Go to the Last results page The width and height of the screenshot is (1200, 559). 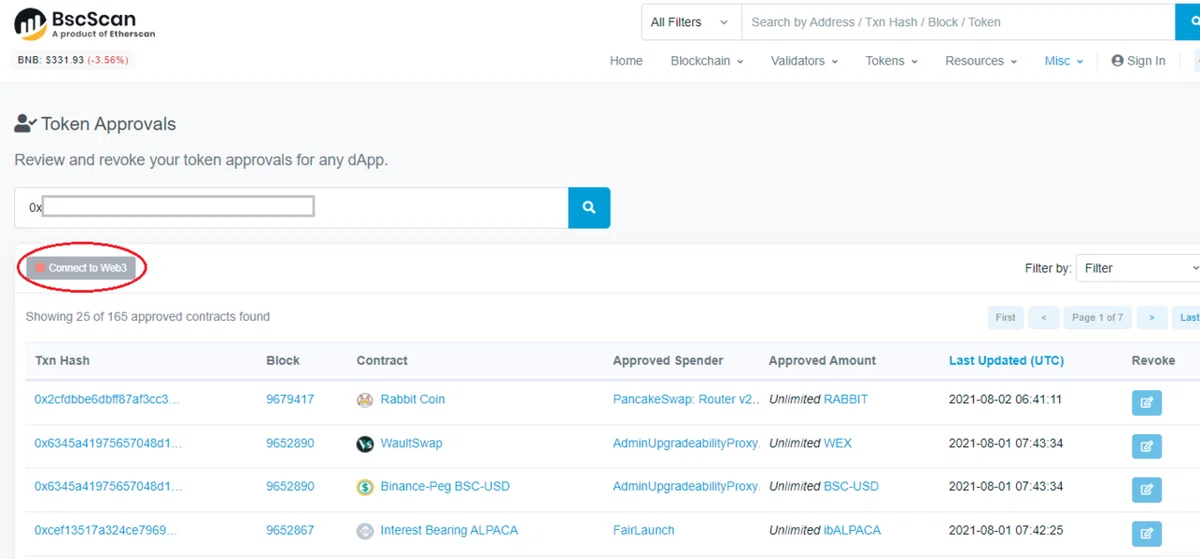(1187, 317)
